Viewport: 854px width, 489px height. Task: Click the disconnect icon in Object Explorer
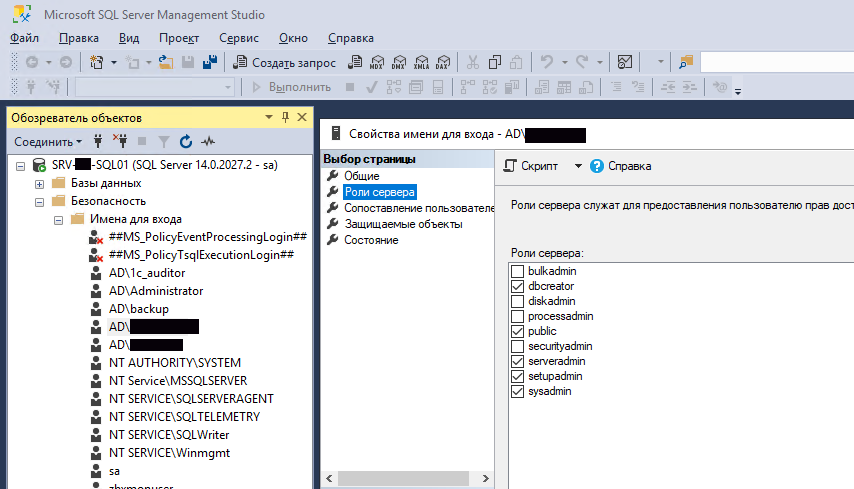(x=120, y=142)
